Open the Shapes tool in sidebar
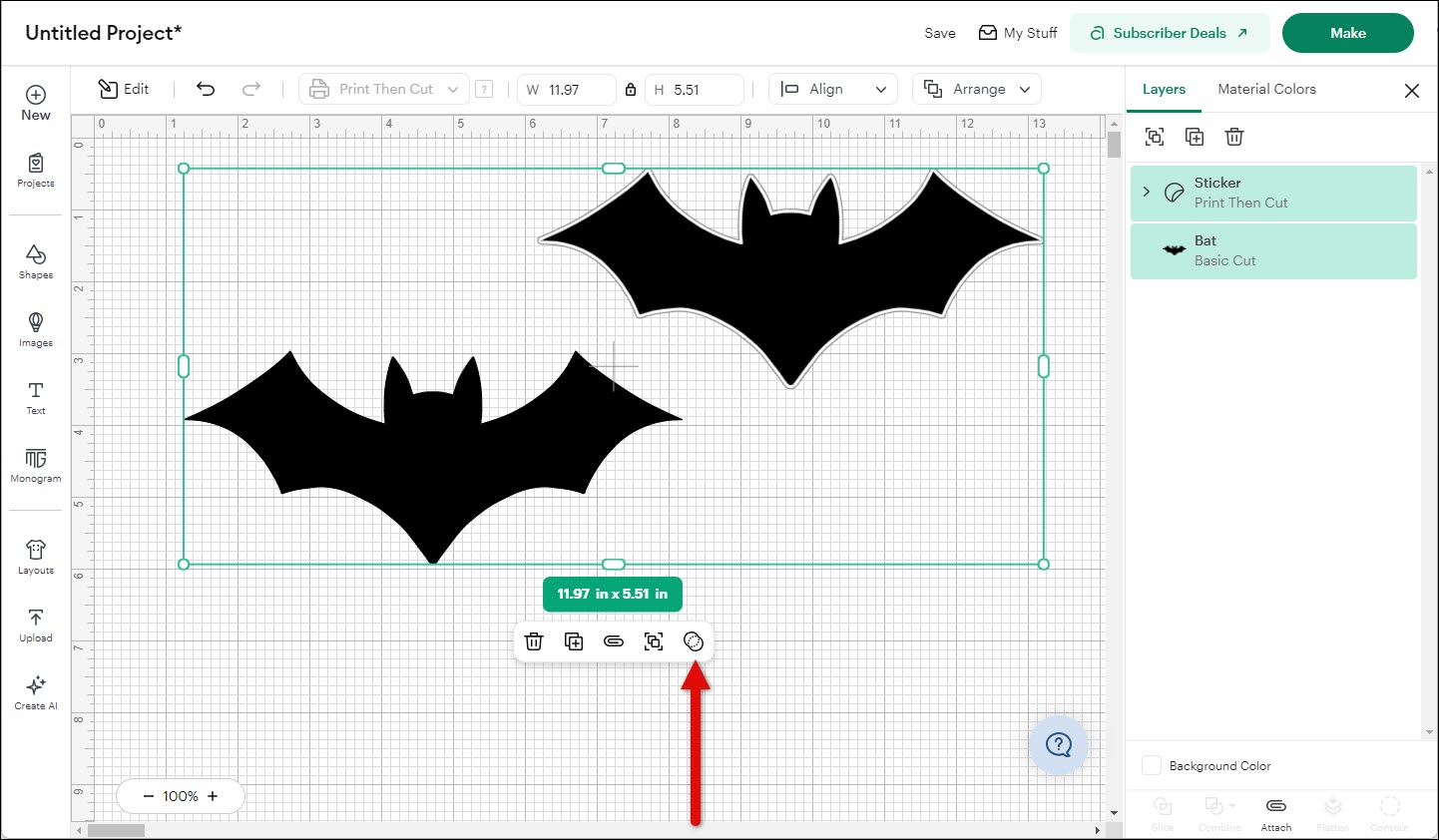Screen dimensions: 1439x840 (36, 261)
